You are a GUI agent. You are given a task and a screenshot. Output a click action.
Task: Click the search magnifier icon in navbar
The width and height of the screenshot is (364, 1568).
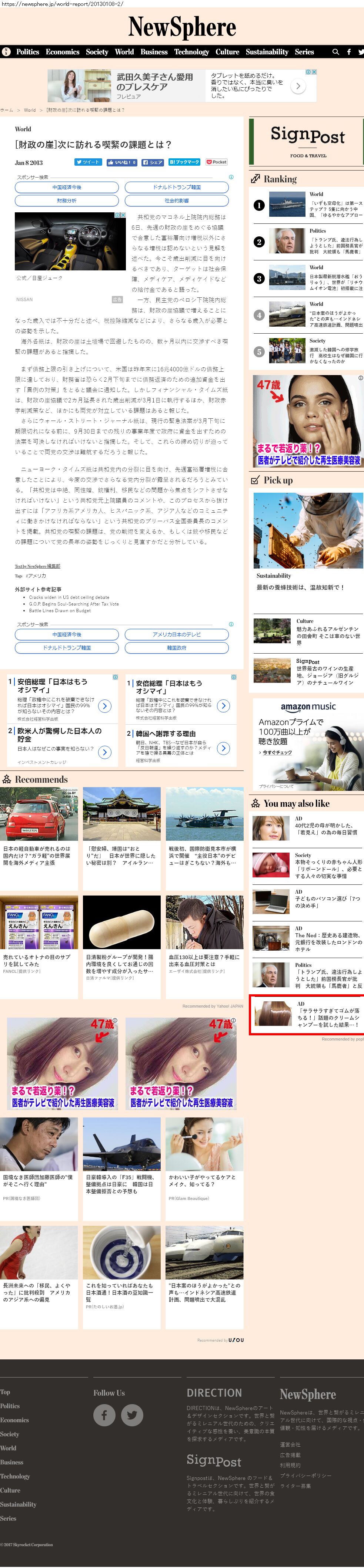[335, 53]
